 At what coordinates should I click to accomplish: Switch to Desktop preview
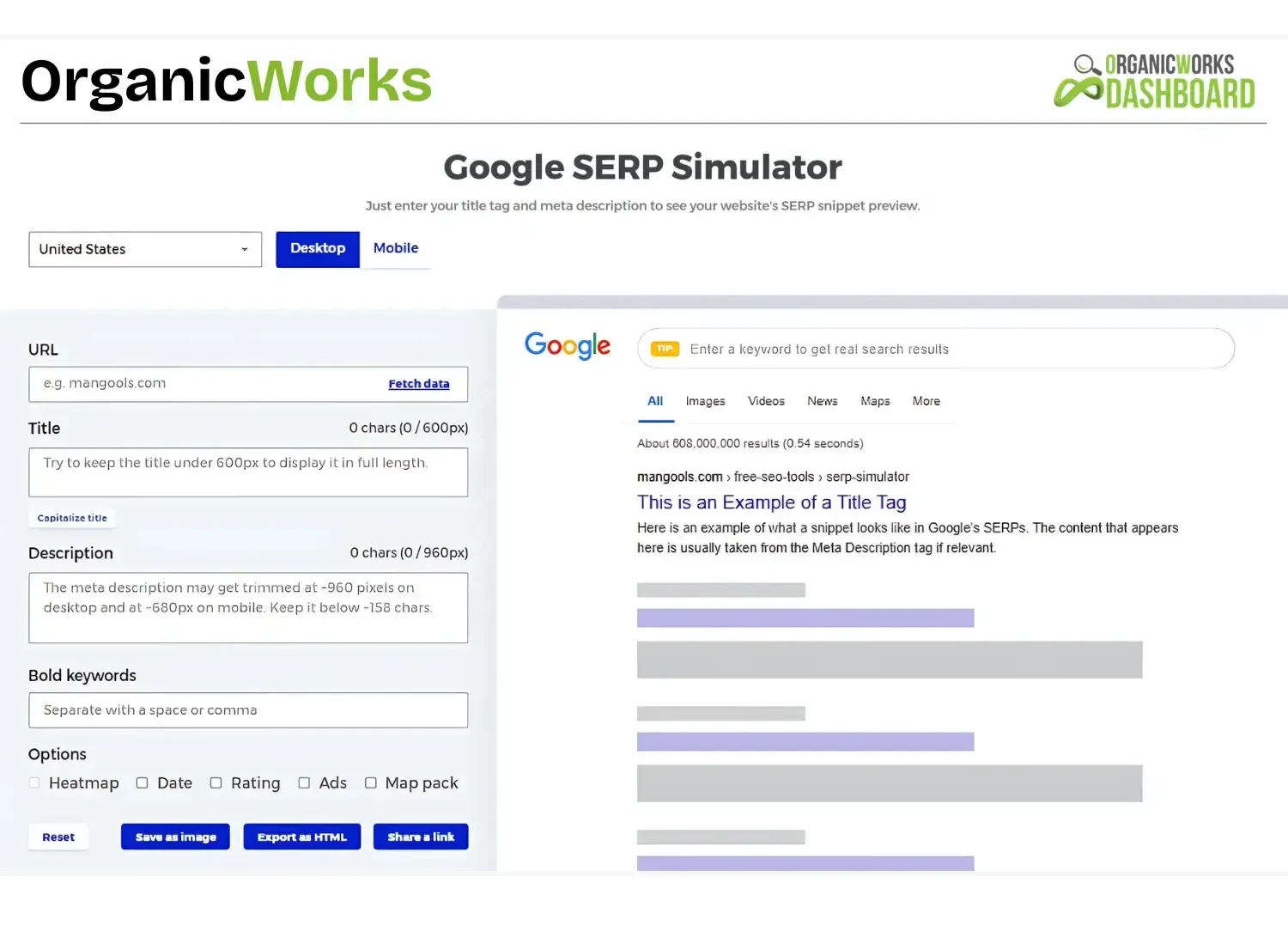(x=318, y=248)
